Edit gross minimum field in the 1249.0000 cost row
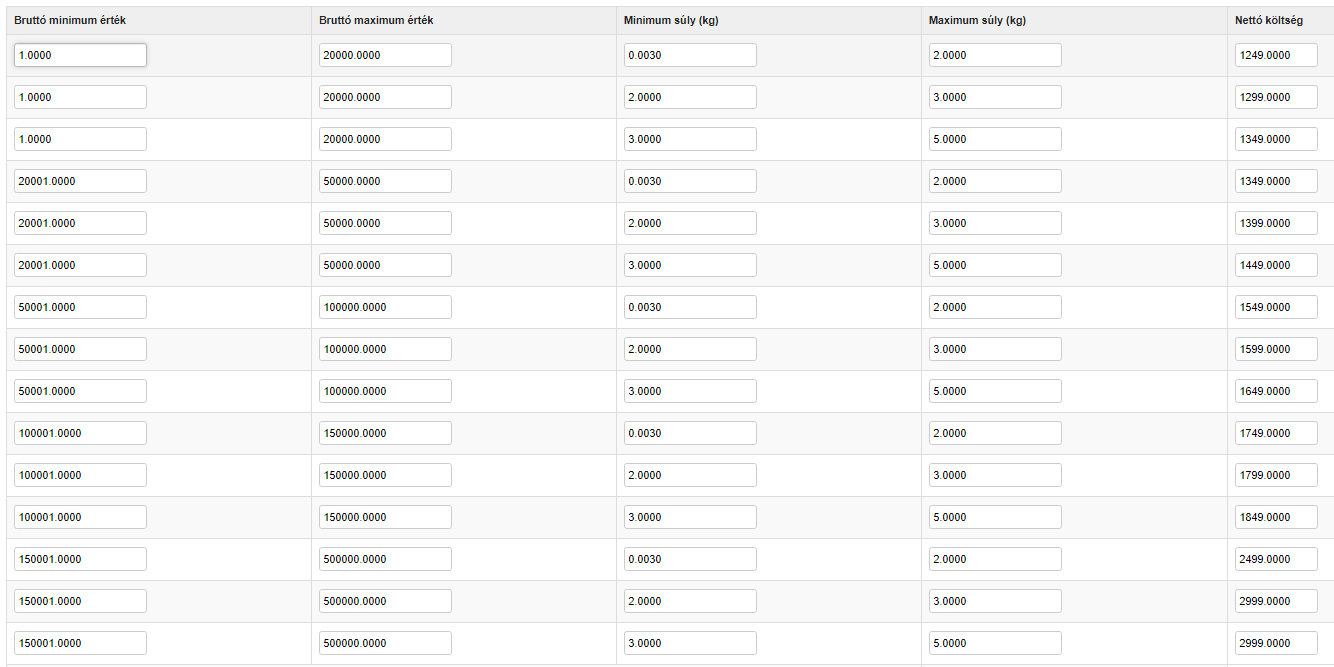 pyautogui.click(x=80, y=55)
